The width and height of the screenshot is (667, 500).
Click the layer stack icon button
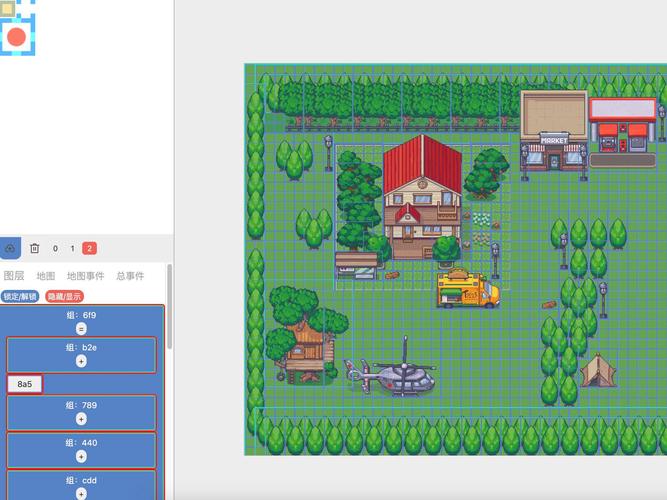[x=10, y=248]
